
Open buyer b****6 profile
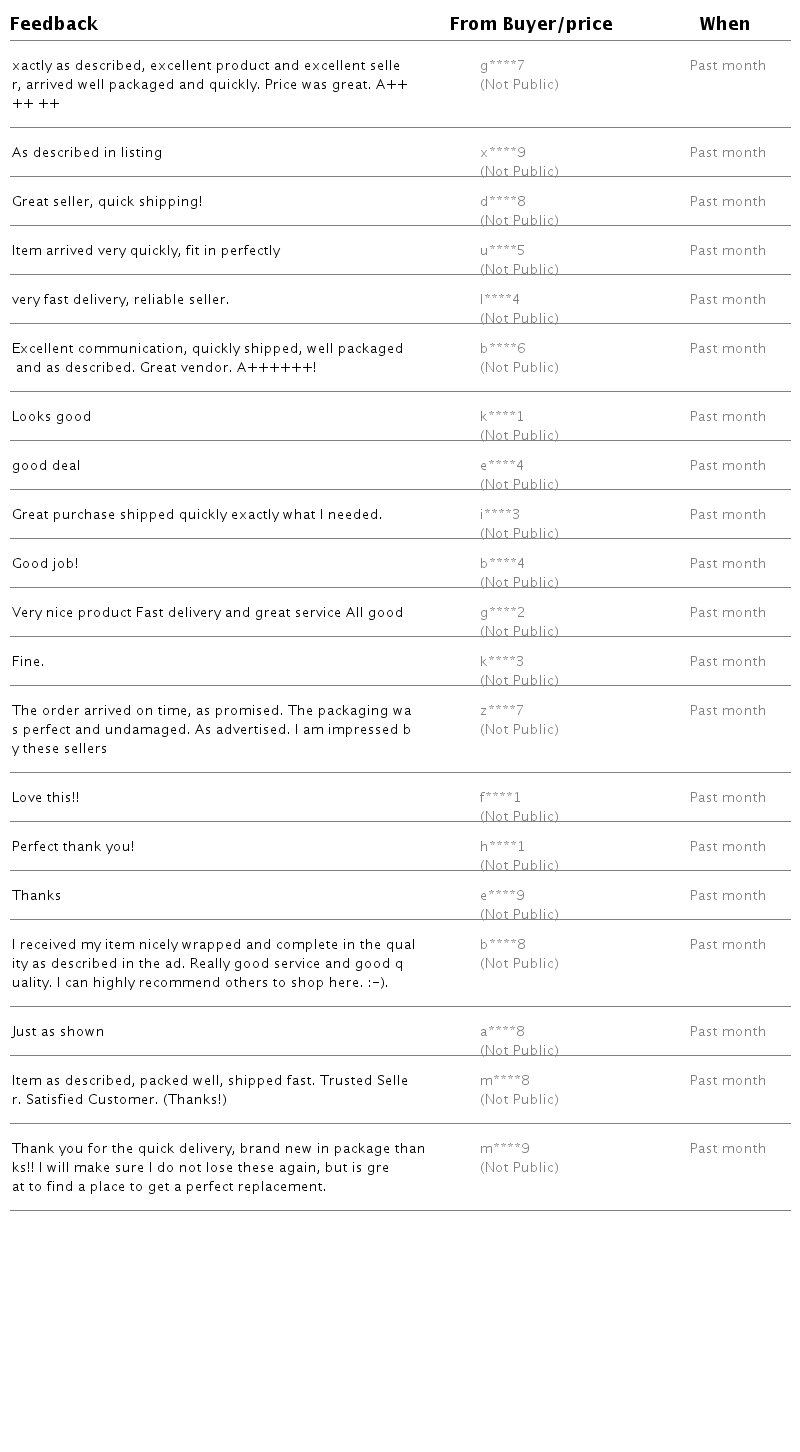tap(502, 349)
